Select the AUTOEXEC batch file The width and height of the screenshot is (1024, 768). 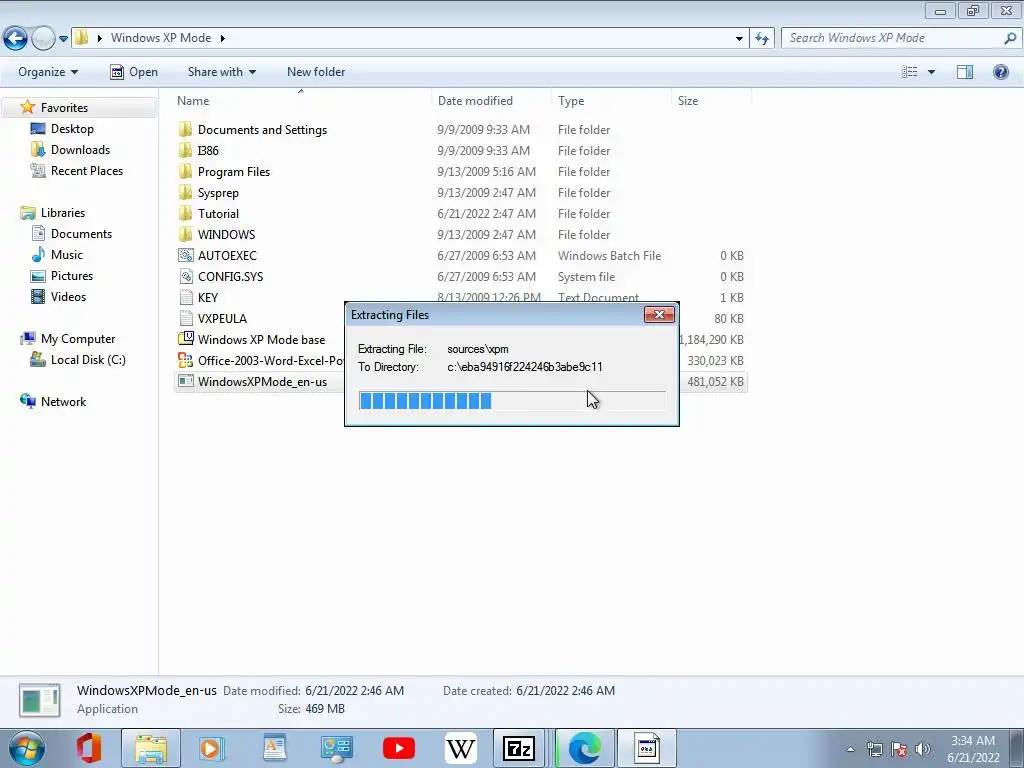coord(227,255)
